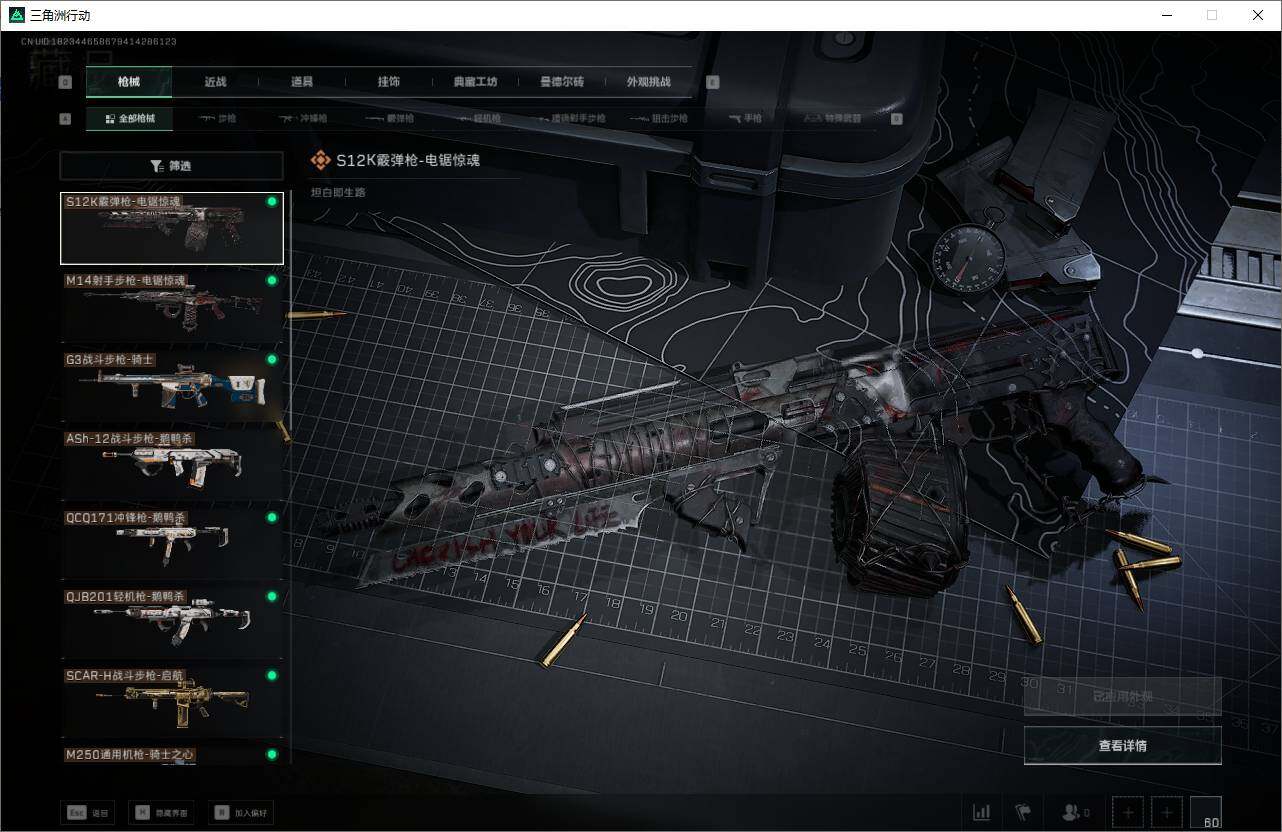Click the player avatar box labeled 60
Viewport: 1282px width, 832px height.
tap(1205, 812)
